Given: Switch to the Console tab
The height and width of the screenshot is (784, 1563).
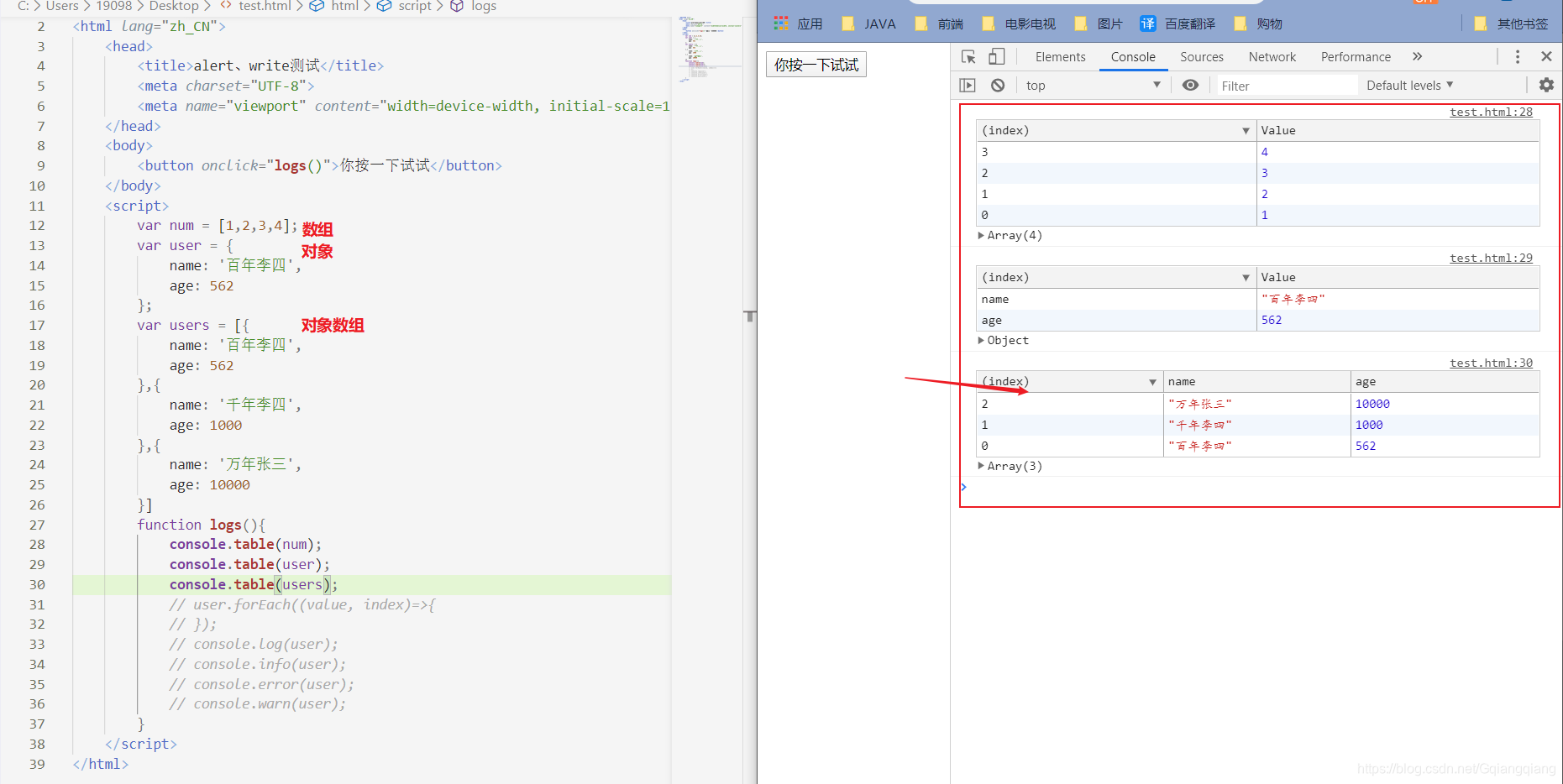Looking at the screenshot, I should click(x=1133, y=56).
